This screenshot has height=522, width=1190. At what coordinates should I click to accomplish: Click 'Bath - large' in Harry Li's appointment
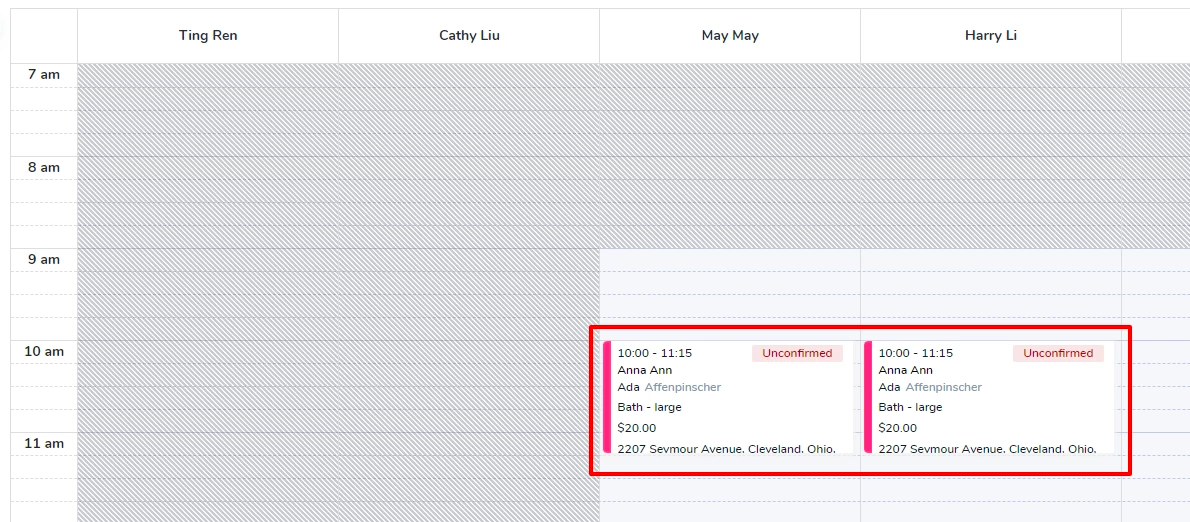click(911, 407)
